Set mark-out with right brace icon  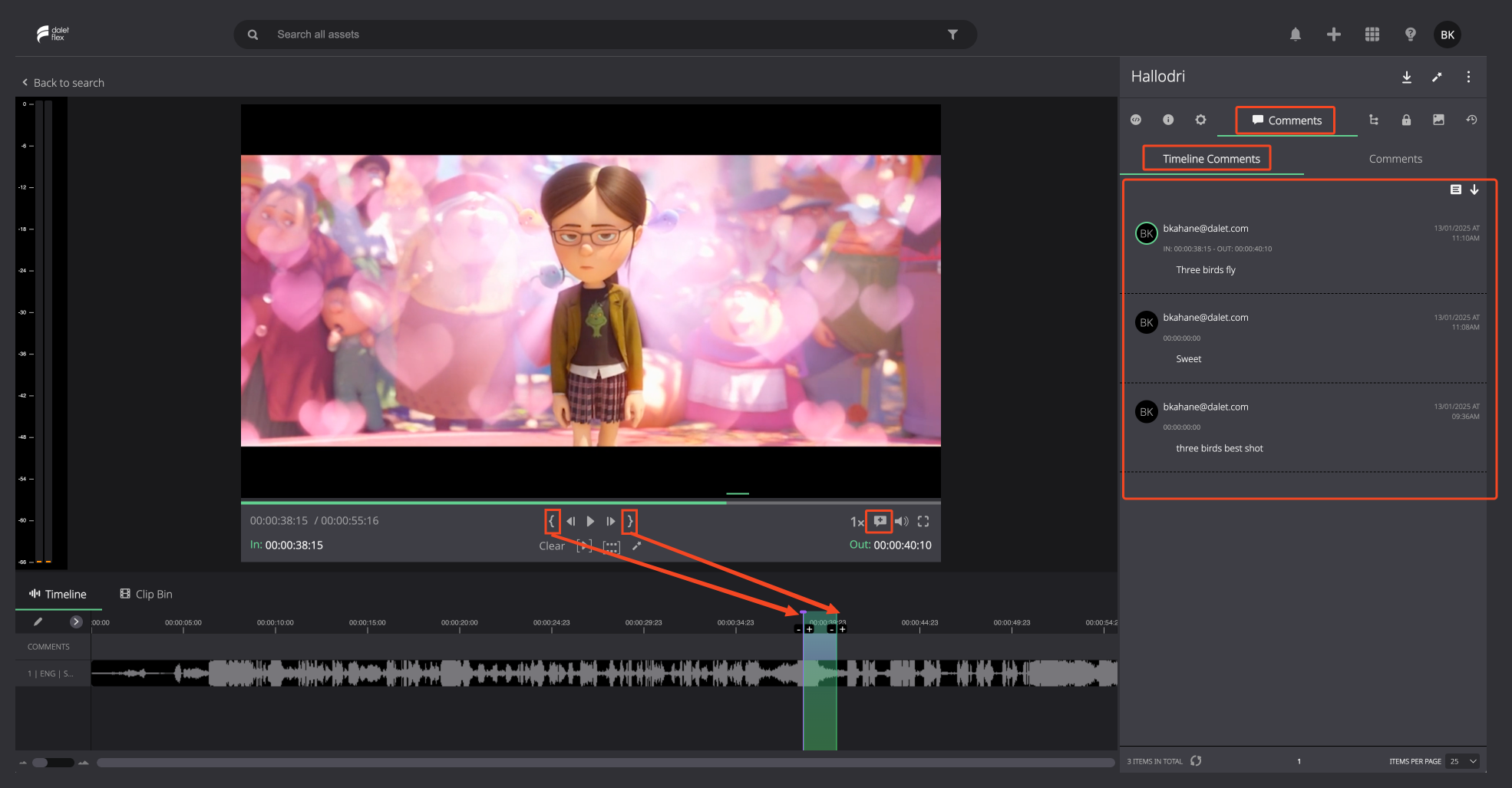pyautogui.click(x=629, y=521)
